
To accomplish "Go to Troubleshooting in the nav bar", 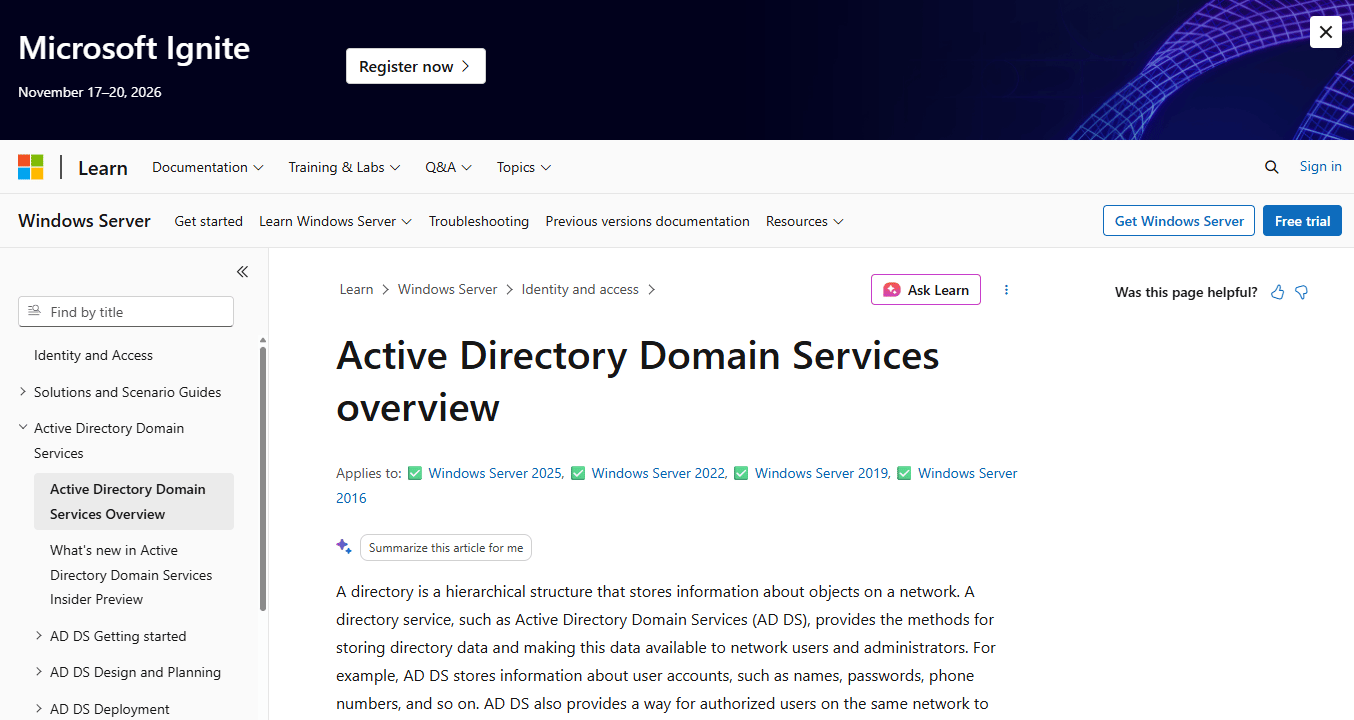I will tap(479, 221).
